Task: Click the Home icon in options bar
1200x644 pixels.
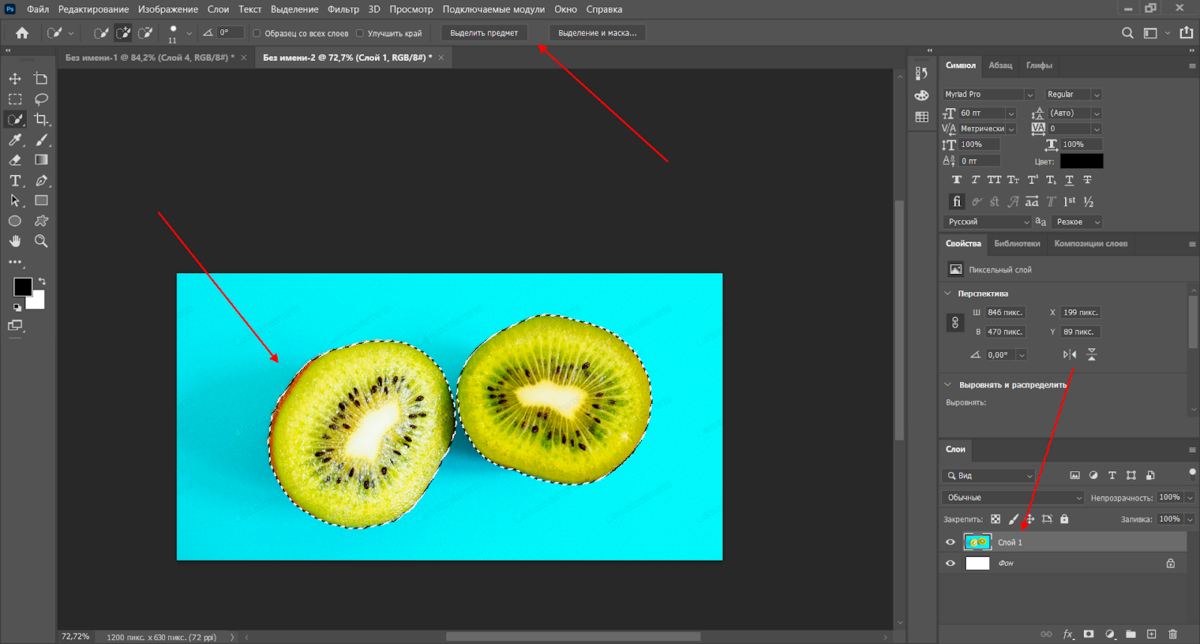Action: tap(22, 33)
